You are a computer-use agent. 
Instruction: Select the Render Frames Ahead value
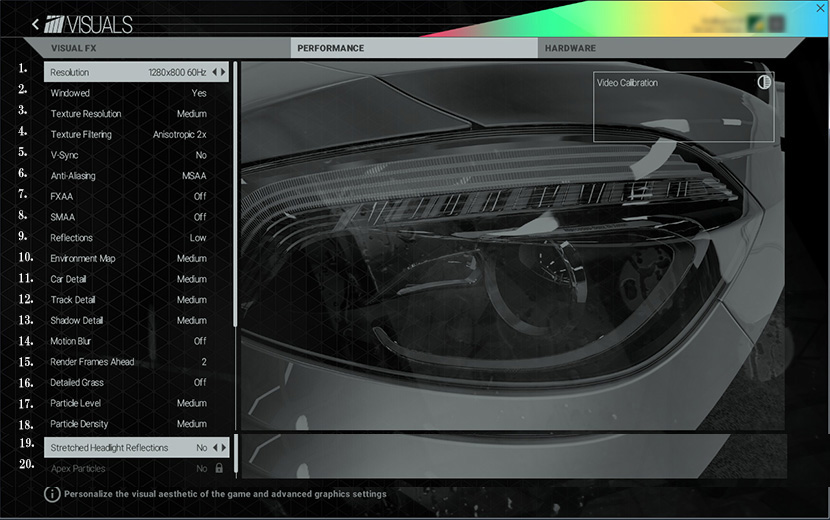coord(203,362)
